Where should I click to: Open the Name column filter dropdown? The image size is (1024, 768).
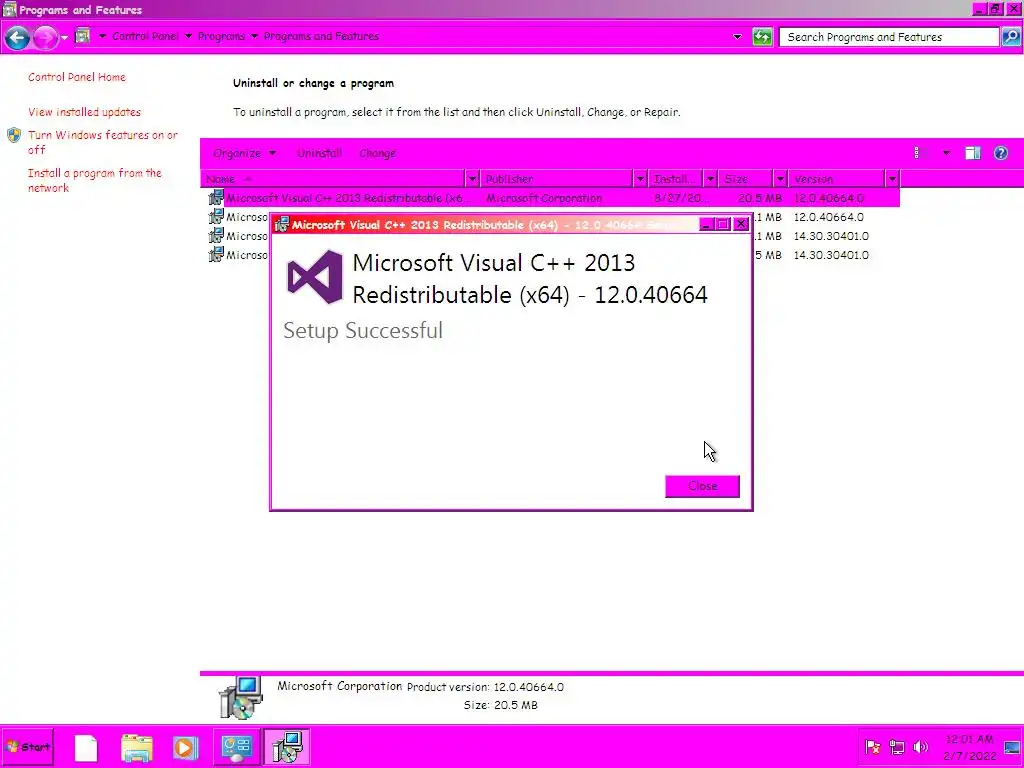472,179
